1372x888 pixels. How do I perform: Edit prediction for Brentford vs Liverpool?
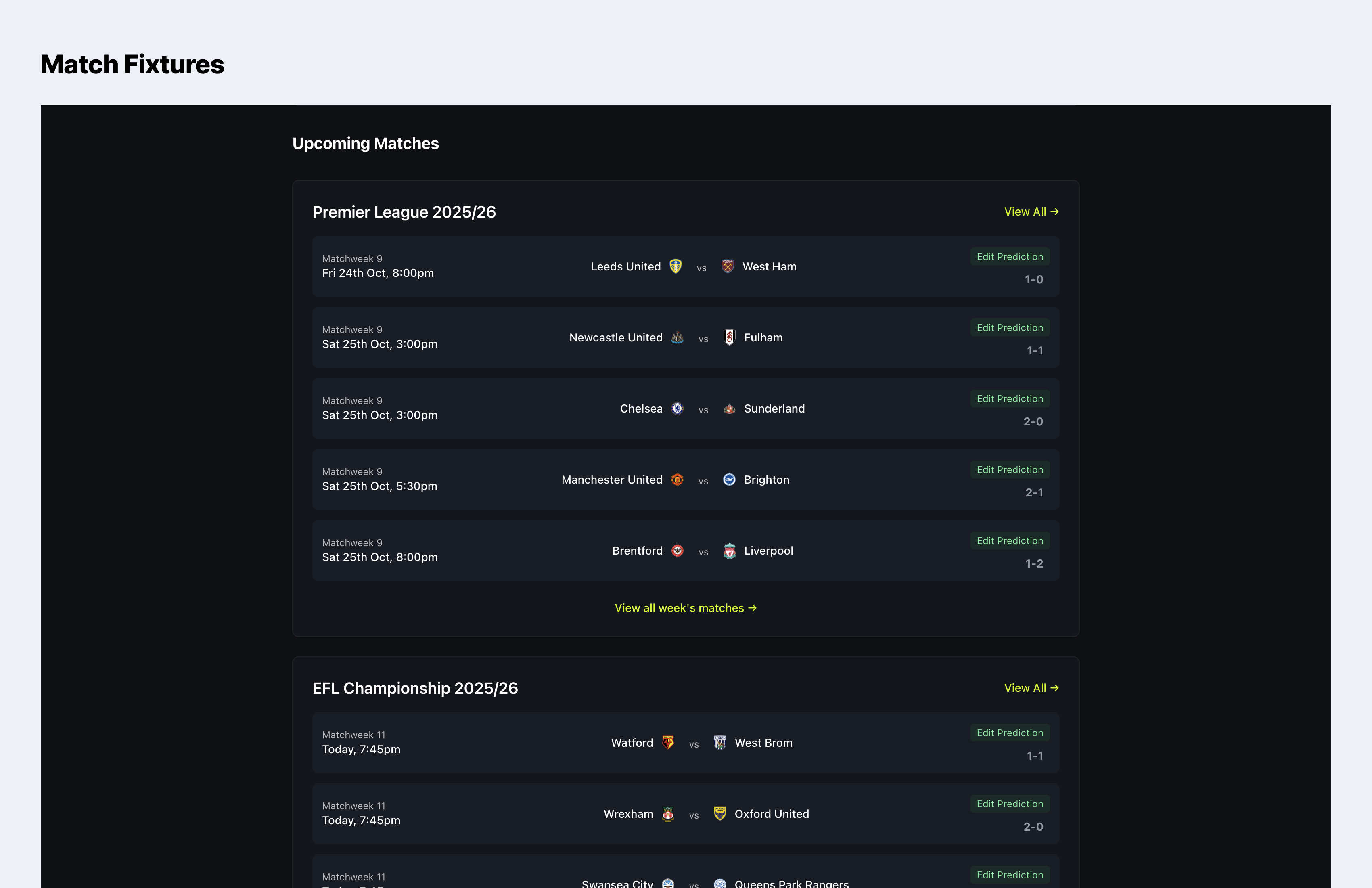[1009, 541]
